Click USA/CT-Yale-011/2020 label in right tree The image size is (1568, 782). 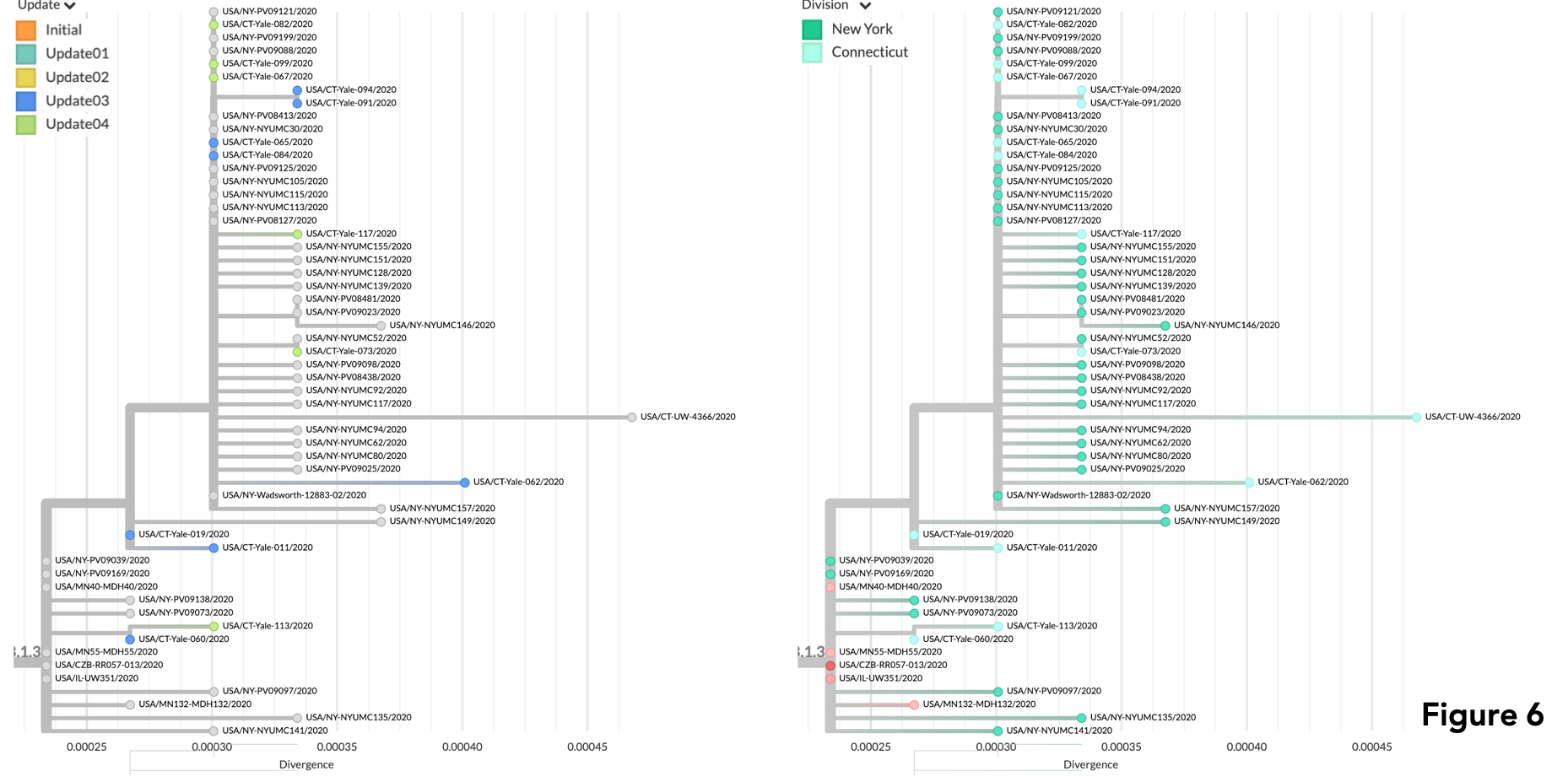click(1052, 547)
